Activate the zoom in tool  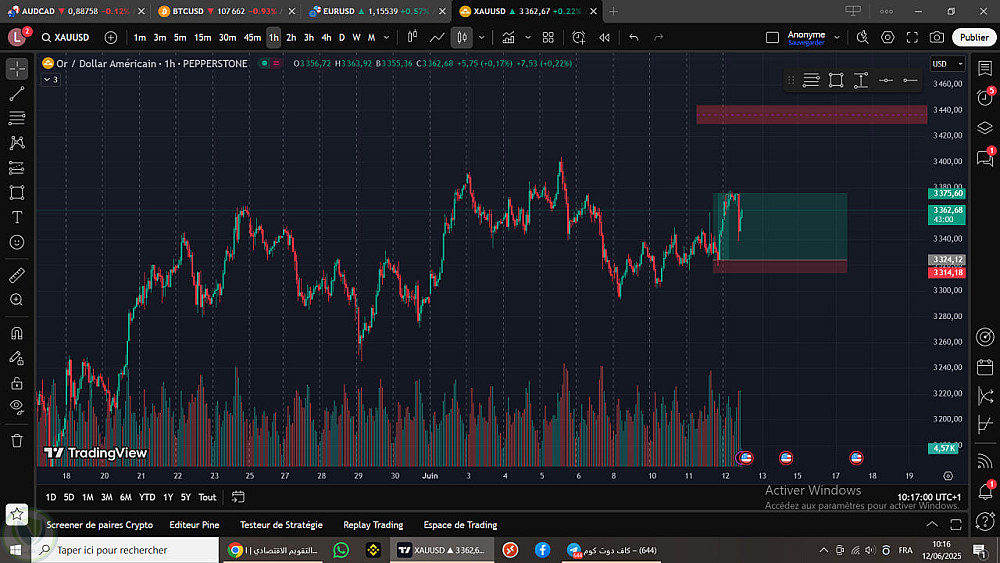pos(17,300)
